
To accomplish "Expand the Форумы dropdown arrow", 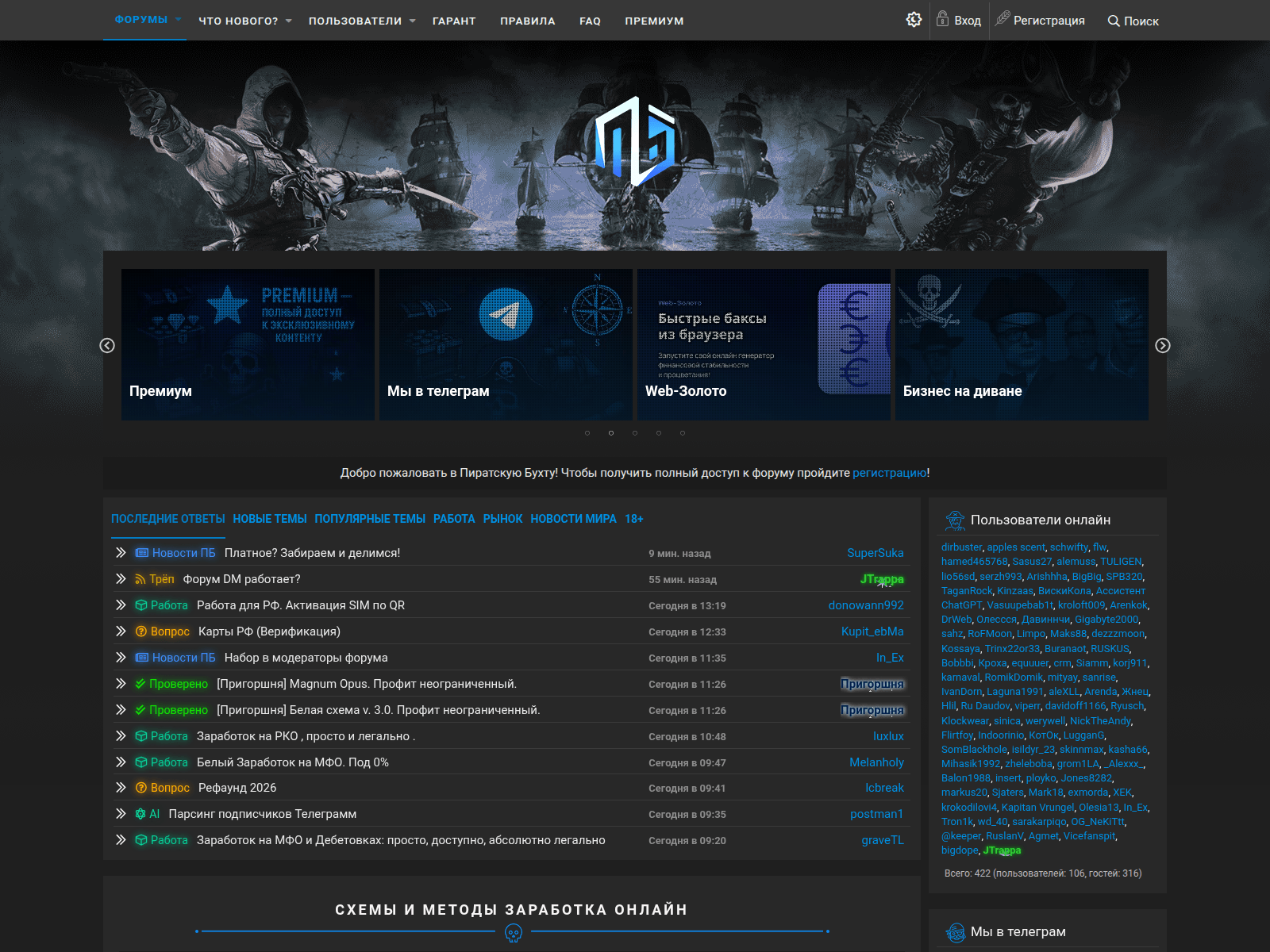I will (179, 19).
